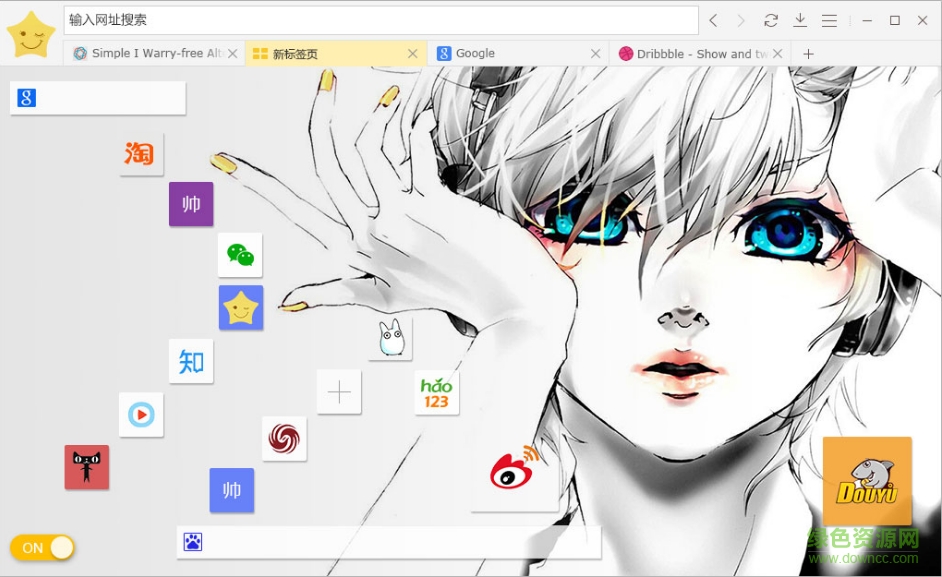Click the refresh page button
Image resolution: width=942 pixels, height=577 pixels.
click(x=771, y=20)
